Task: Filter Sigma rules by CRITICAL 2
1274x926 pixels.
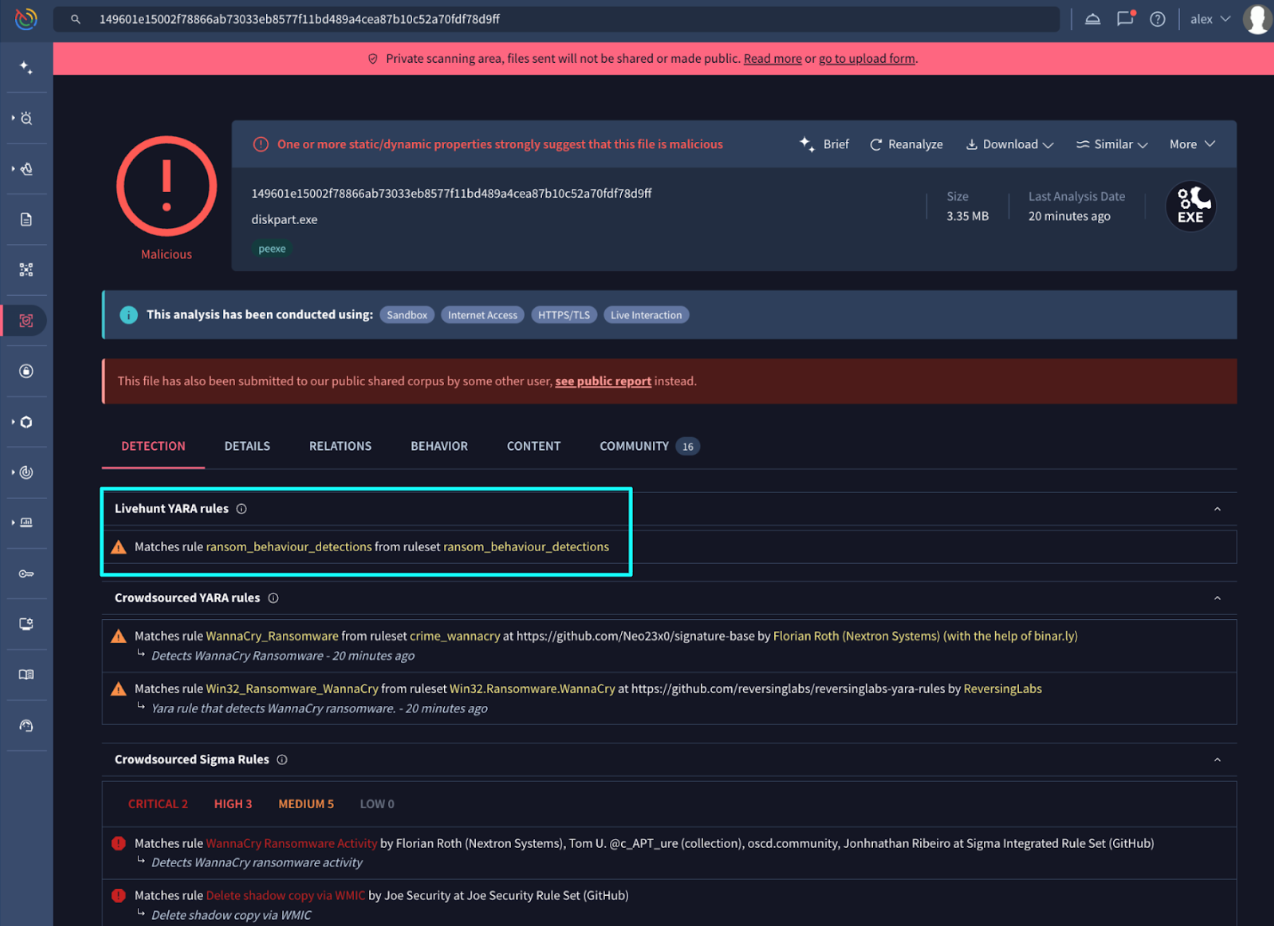Action: point(158,804)
